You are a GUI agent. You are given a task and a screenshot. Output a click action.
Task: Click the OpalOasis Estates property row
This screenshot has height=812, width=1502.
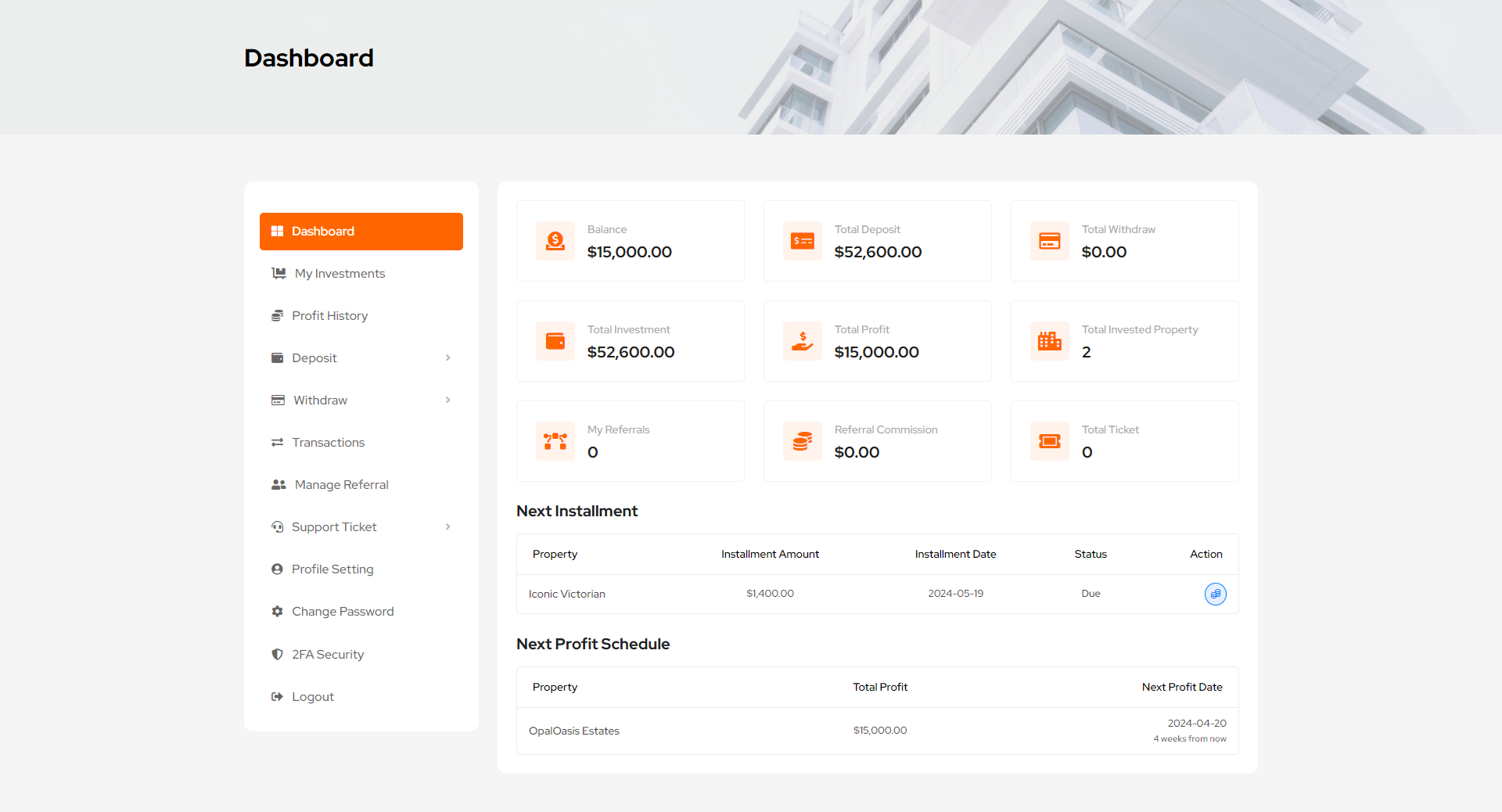(574, 731)
